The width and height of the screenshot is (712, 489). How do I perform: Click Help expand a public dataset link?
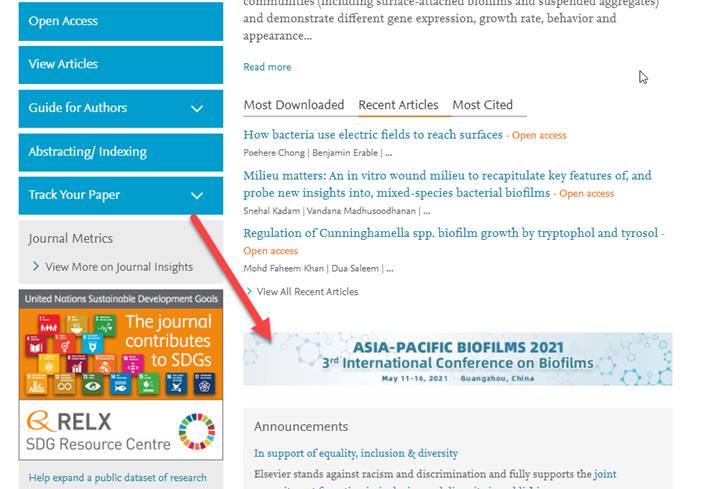click(118, 478)
